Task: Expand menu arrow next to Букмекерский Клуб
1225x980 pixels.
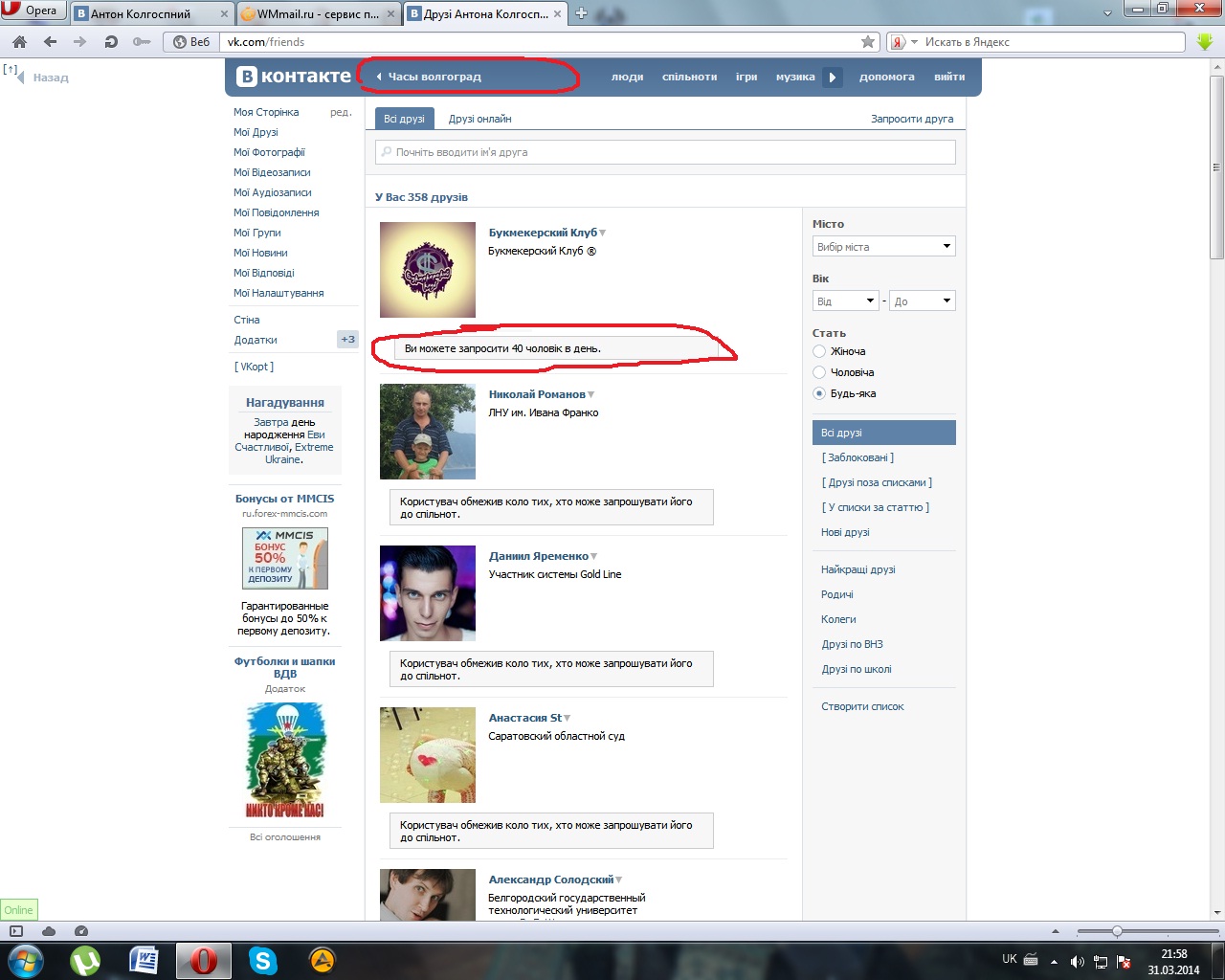Action: [603, 233]
